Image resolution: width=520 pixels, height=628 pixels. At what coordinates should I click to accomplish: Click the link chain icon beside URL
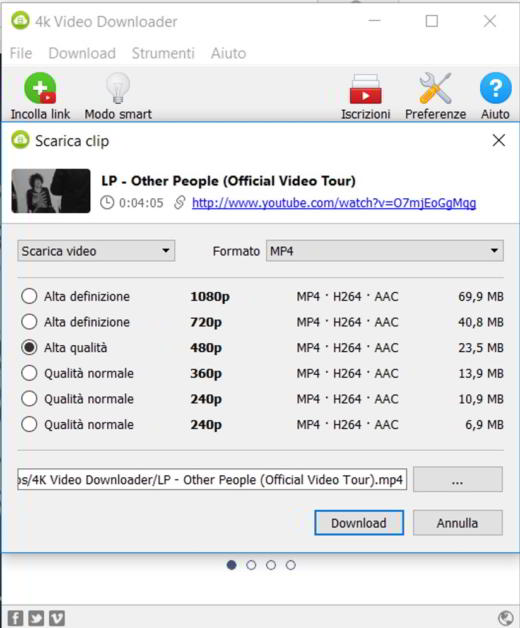point(180,203)
